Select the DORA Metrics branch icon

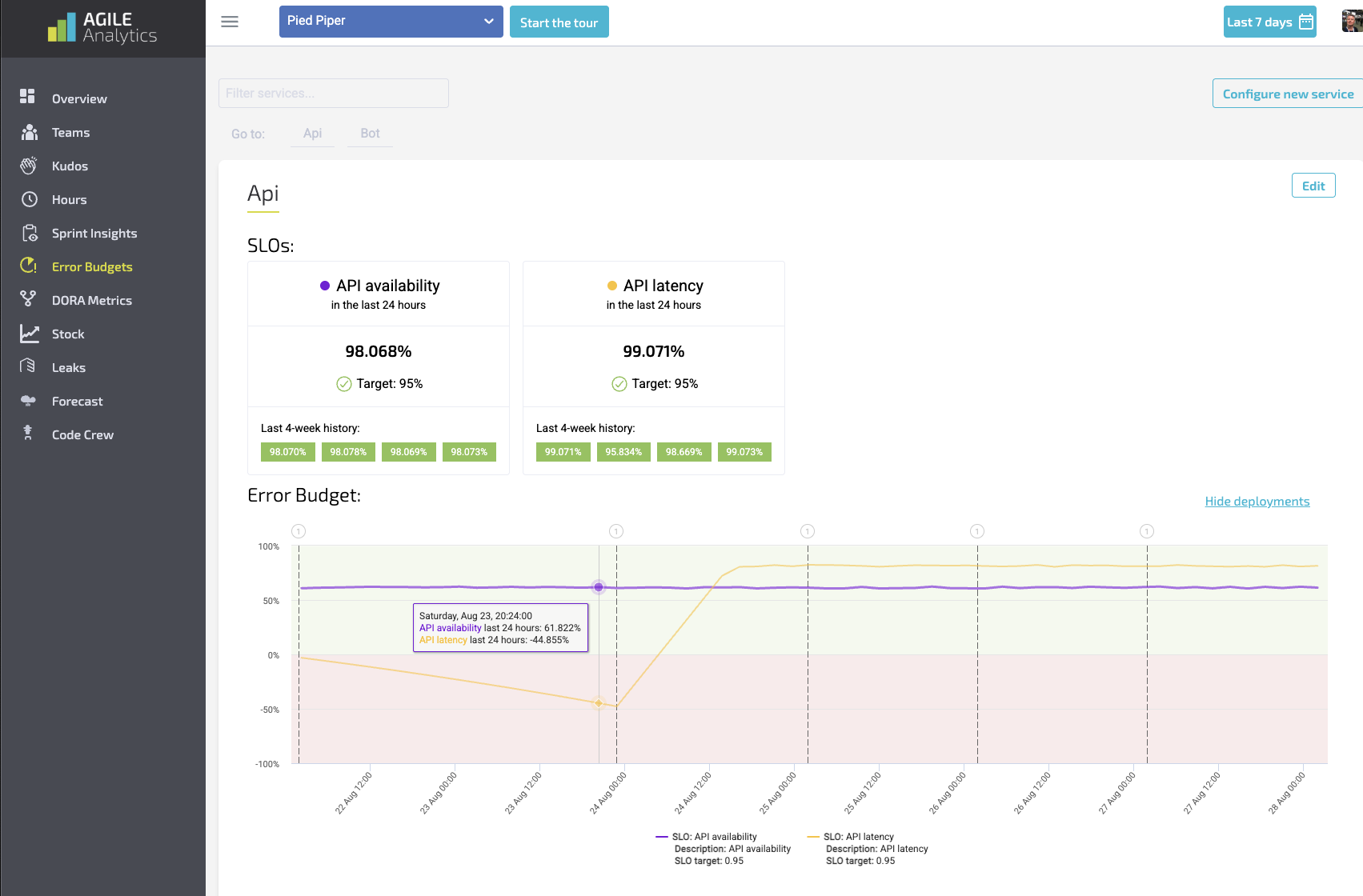pyautogui.click(x=28, y=299)
